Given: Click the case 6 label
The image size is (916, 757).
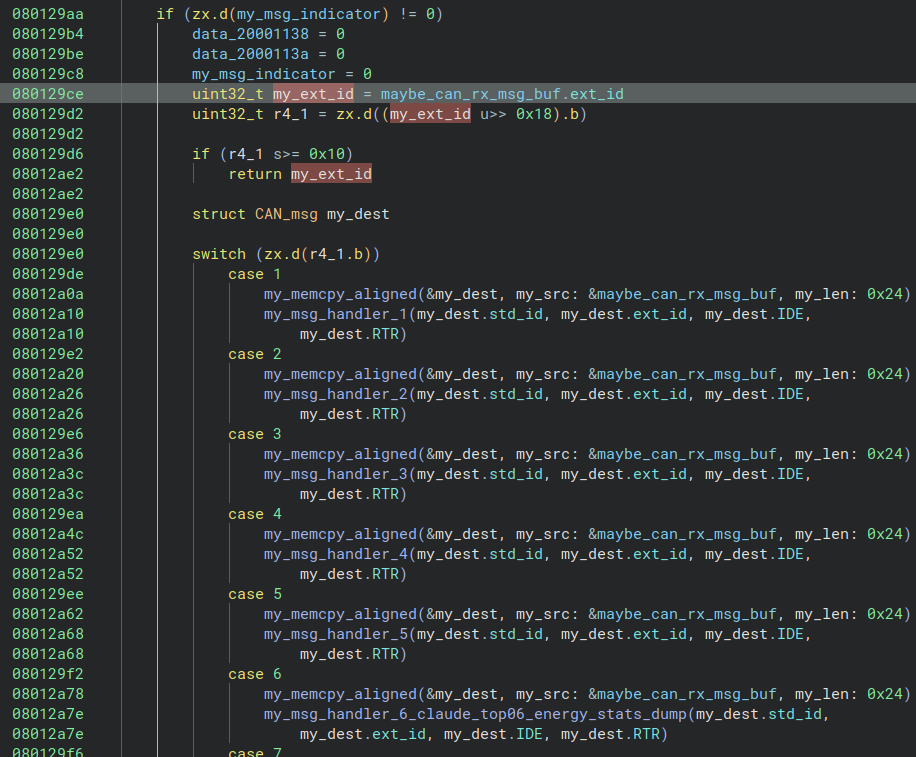Looking at the screenshot, I should point(255,674).
